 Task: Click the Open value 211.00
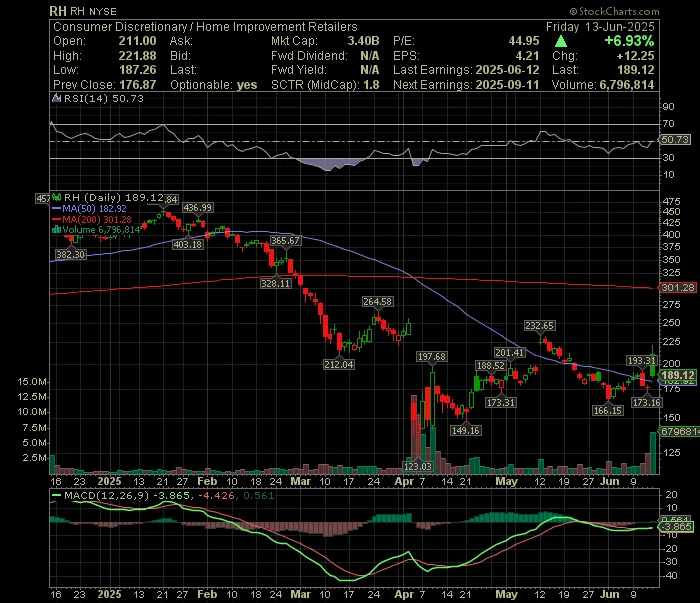click(x=138, y=41)
